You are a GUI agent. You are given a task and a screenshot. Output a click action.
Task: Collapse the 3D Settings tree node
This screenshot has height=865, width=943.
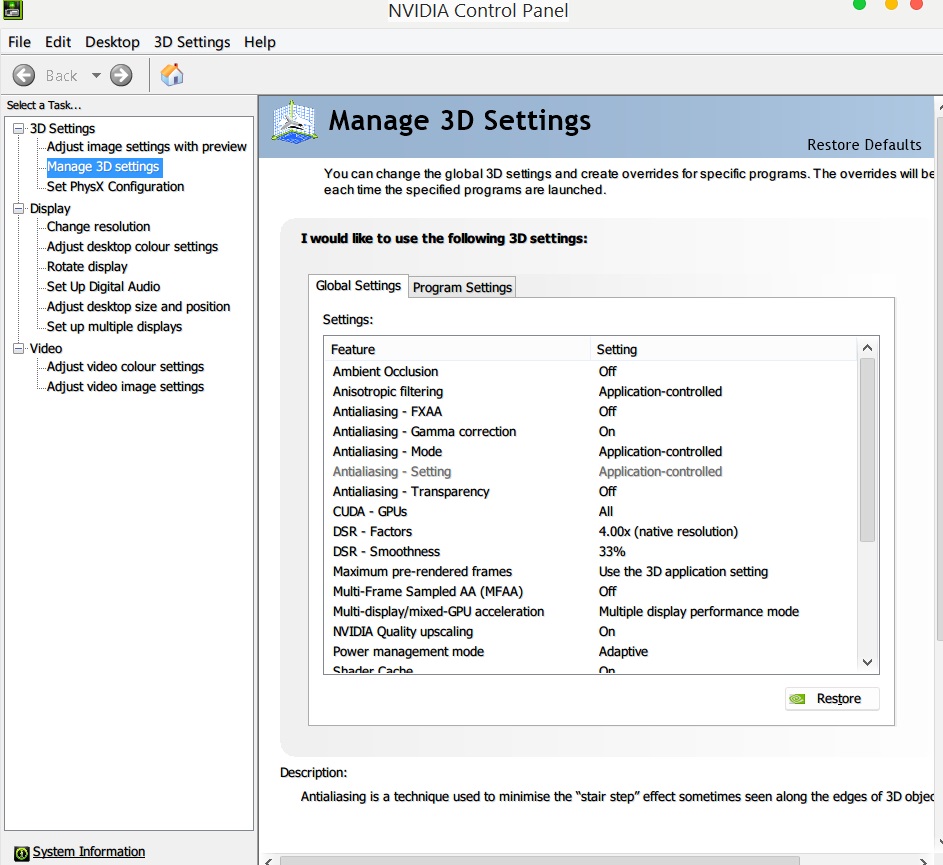[x=19, y=128]
